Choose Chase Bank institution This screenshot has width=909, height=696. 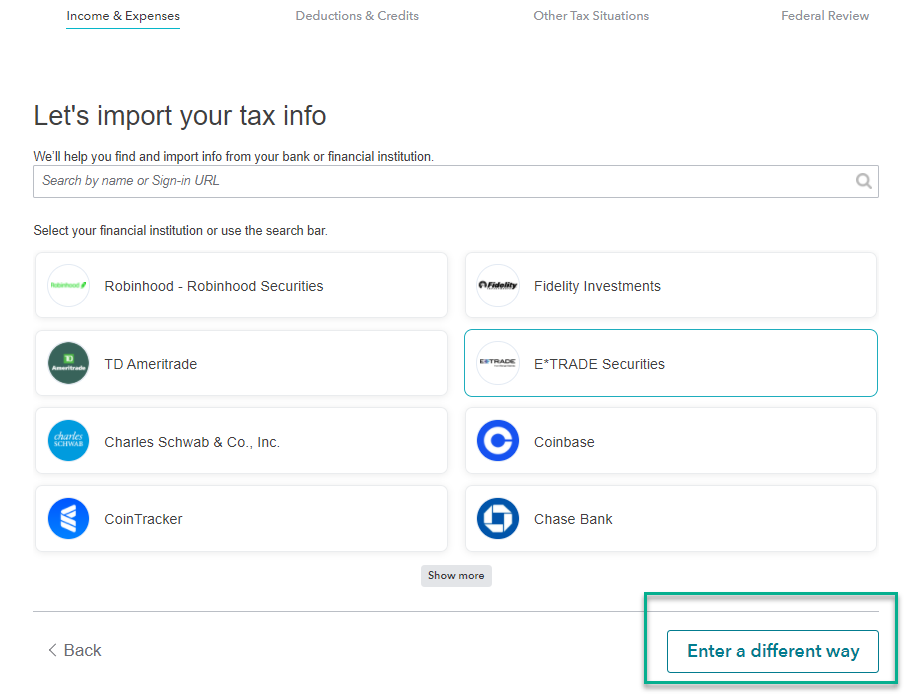pos(671,519)
